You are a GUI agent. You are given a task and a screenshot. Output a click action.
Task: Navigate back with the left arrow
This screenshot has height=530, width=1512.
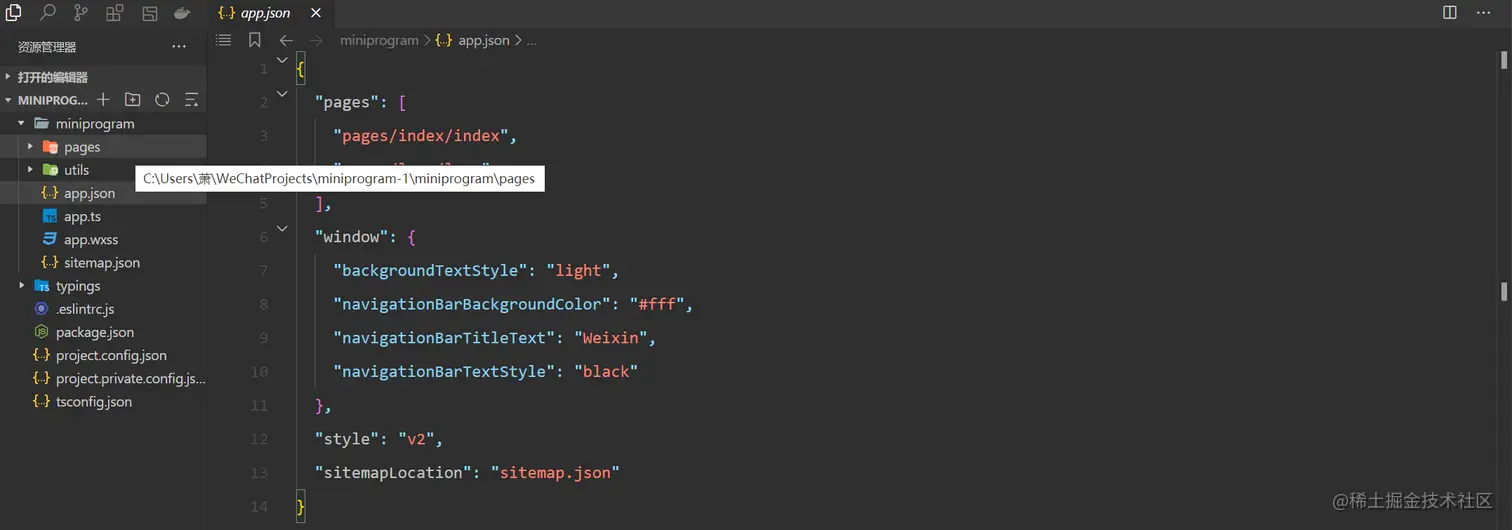click(x=286, y=40)
